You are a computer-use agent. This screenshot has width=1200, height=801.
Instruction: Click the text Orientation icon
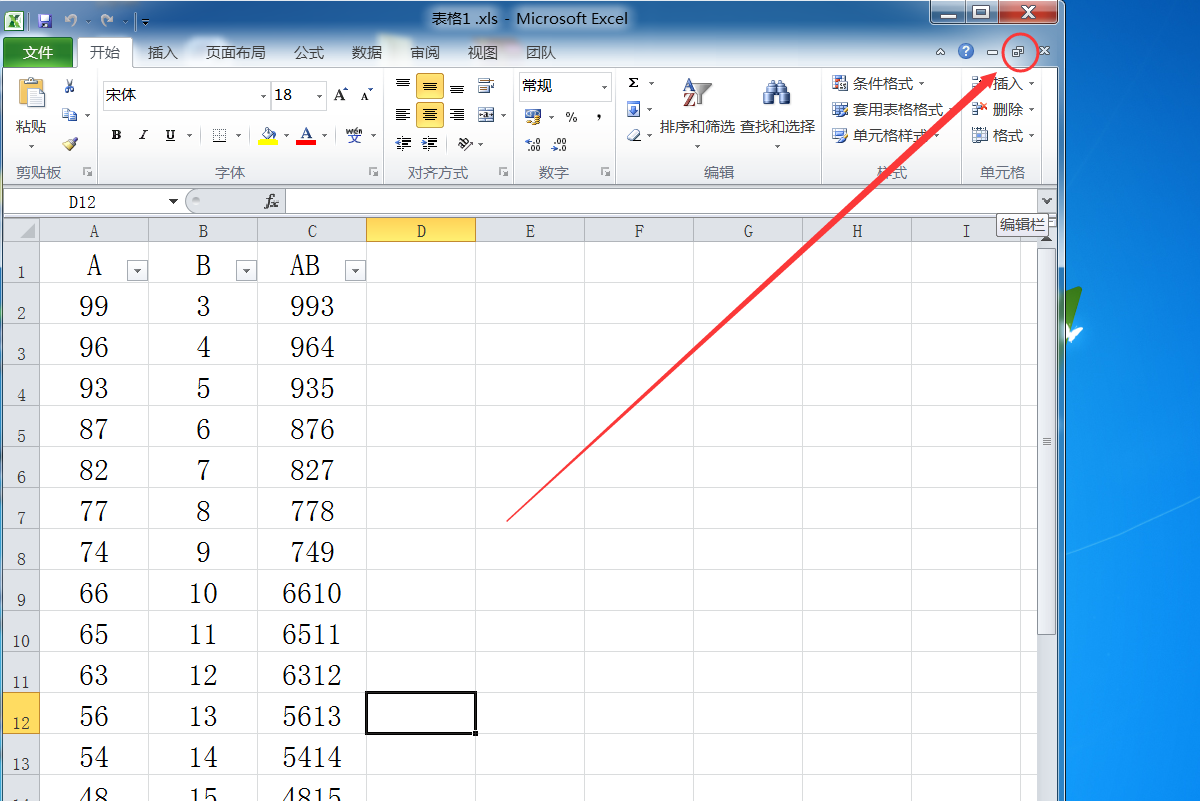coord(464,144)
